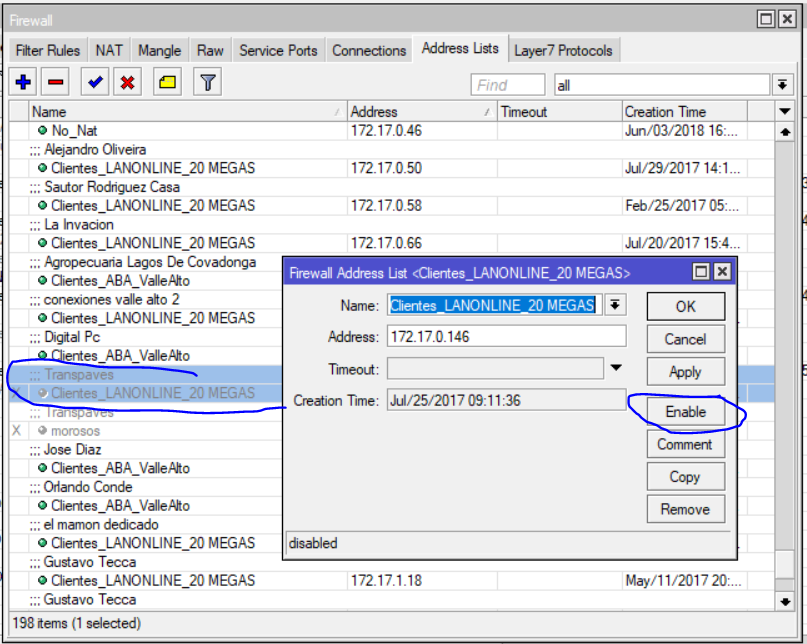This screenshot has height=644, width=807.
Task: Click into the Find search field
Action: 507,85
